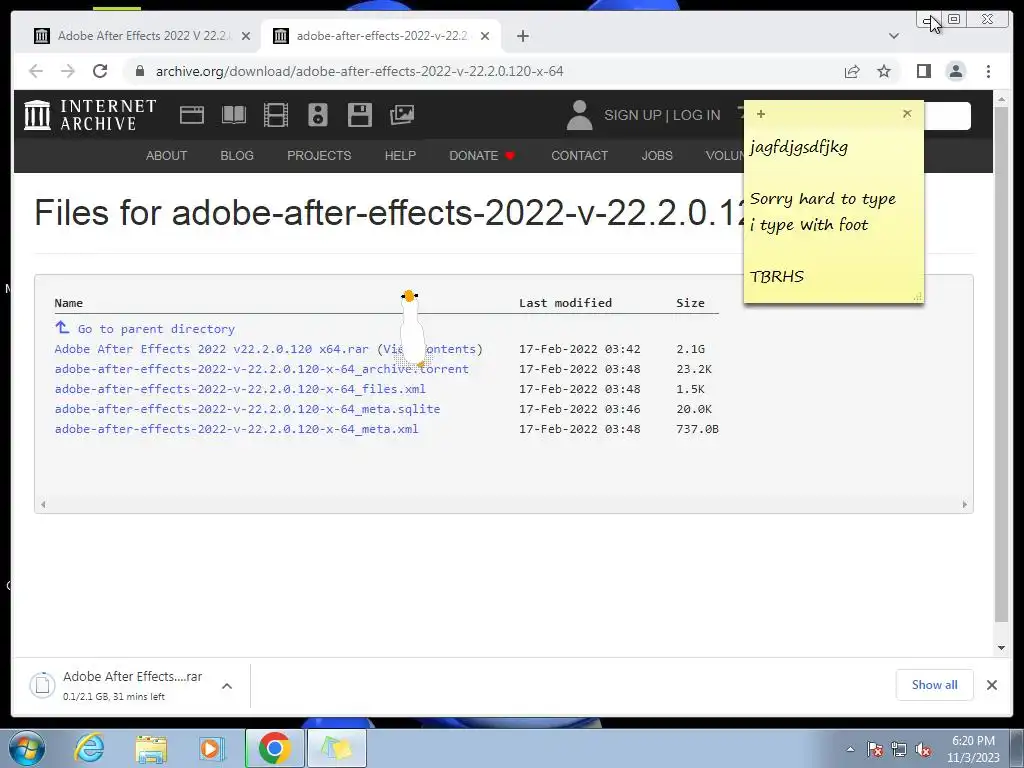Open Windows Media Player on the taskbar
Screen dimensions: 1024x768
[212, 748]
